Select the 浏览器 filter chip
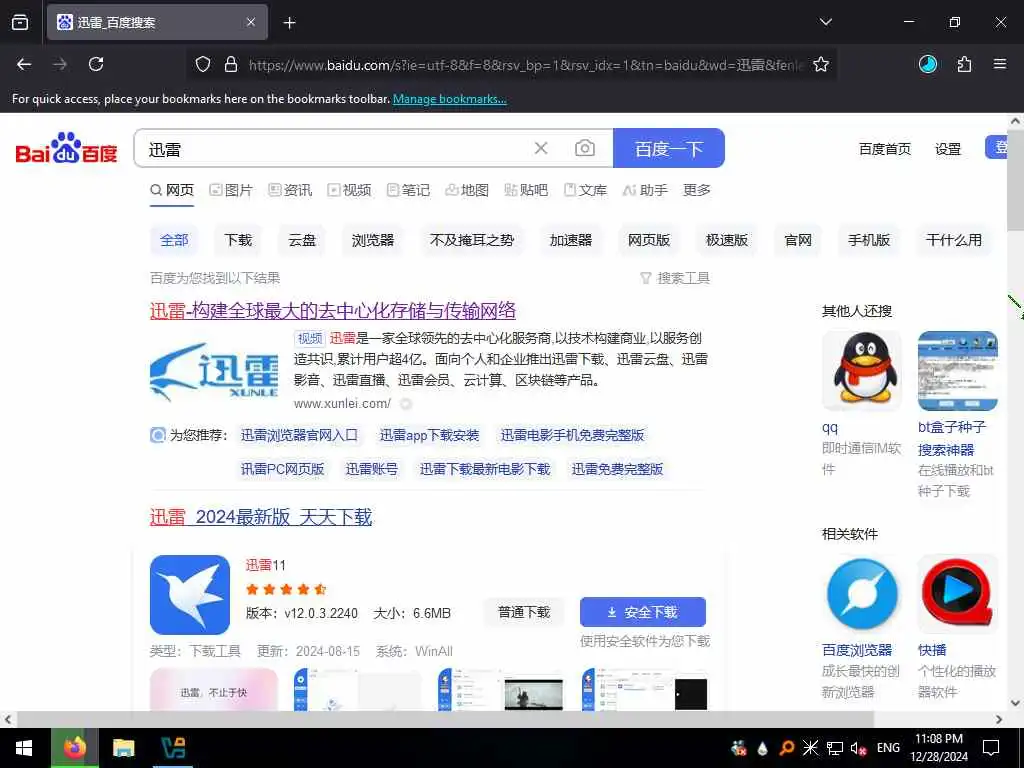1024x768 pixels. click(x=373, y=240)
